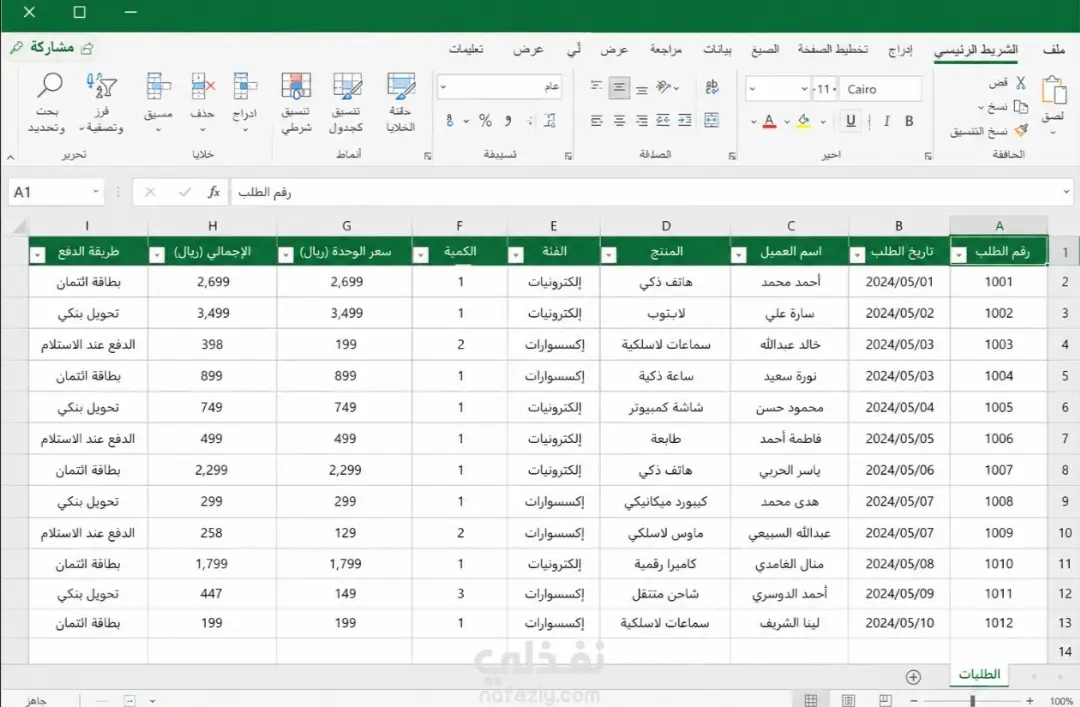Switch to the إدراج Insert tab
This screenshot has height=707, width=1080.
coord(900,50)
